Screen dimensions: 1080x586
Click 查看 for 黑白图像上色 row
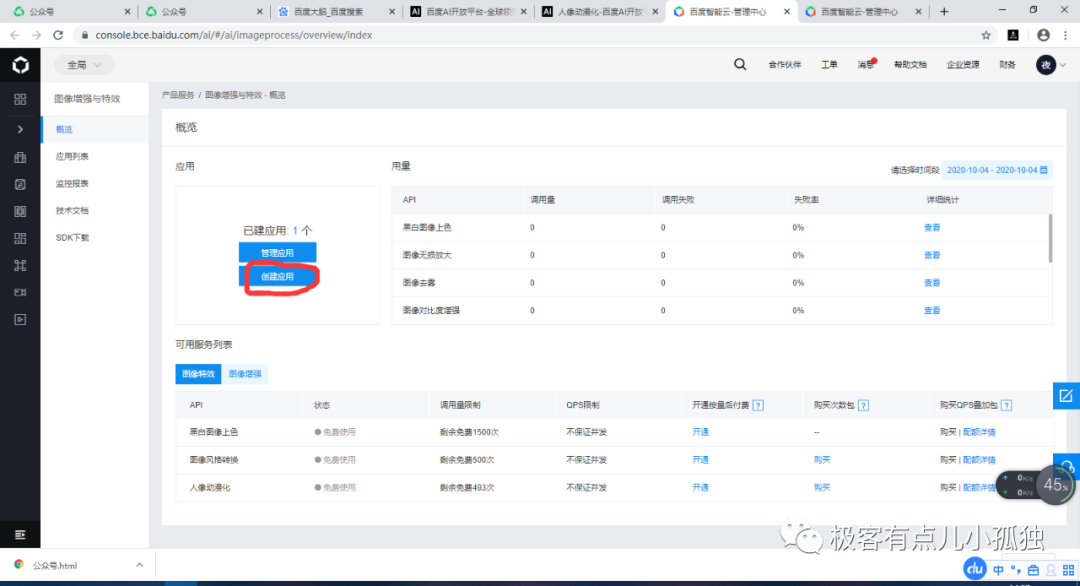click(x=932, y=227)
